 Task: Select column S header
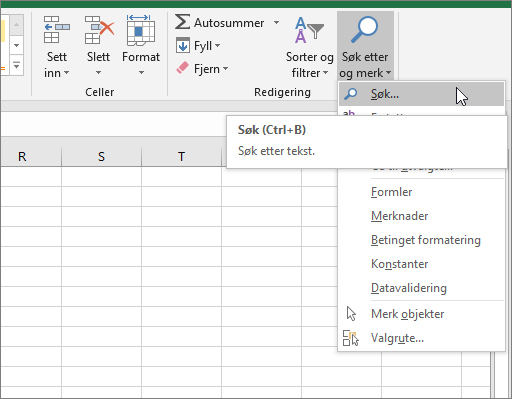coord(101,156)
